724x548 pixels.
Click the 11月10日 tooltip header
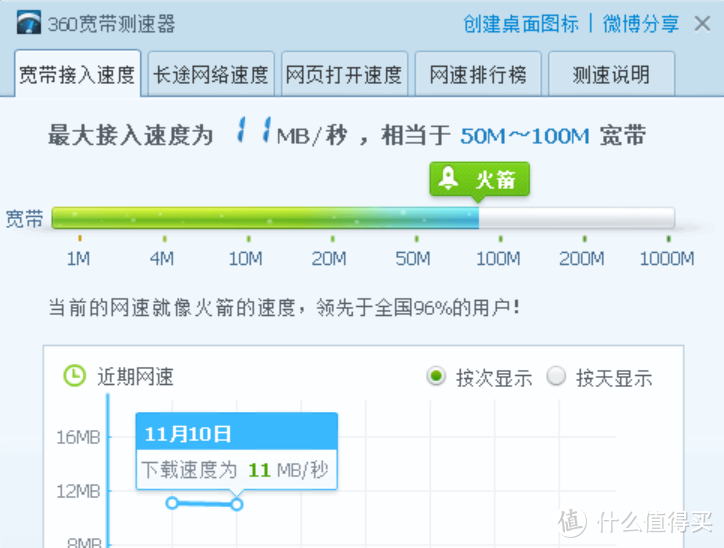tap(236, 433)
